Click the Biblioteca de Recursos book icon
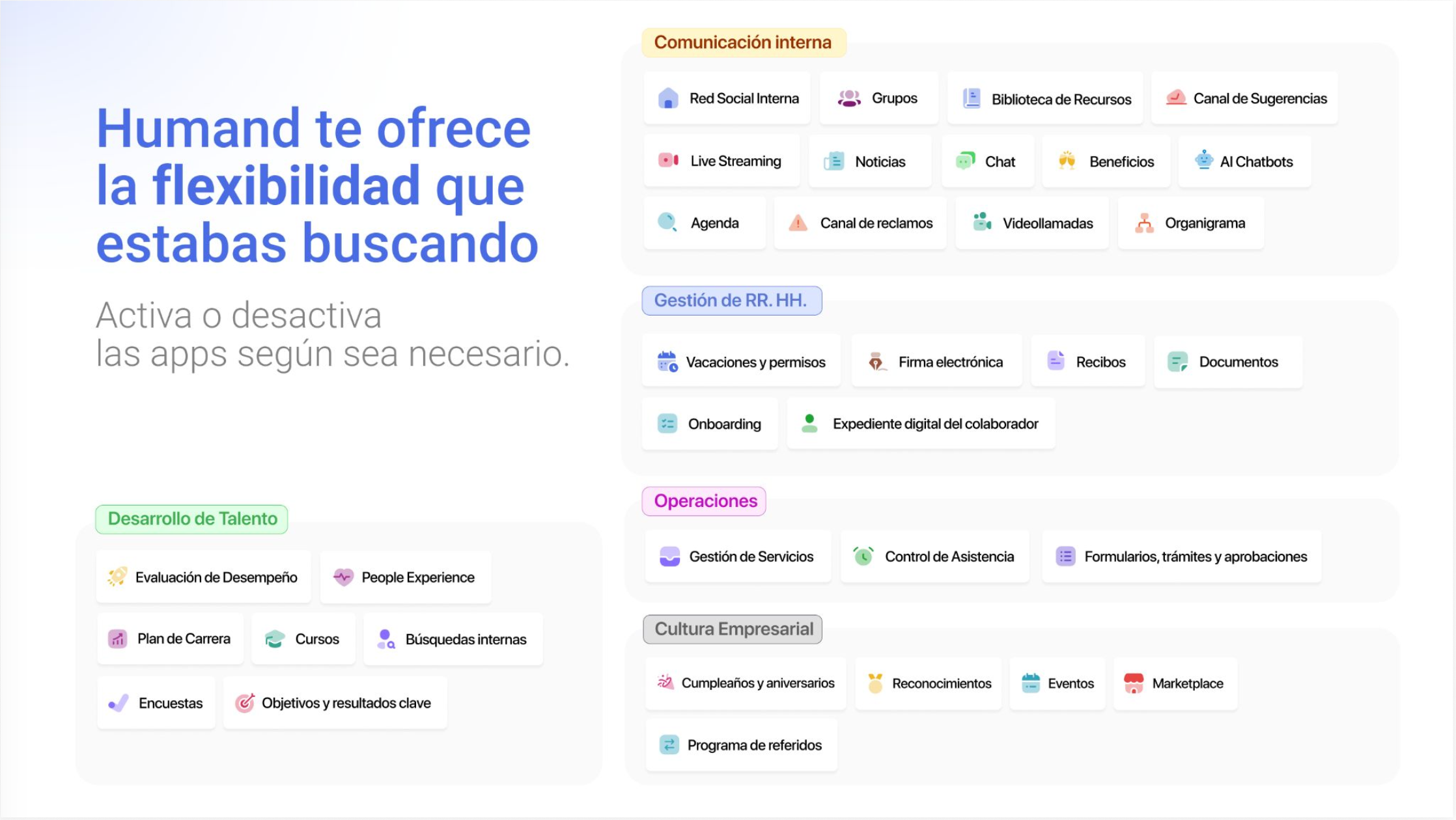The image size is (1456, 820). pyautogui.click(x=972, y=99)
